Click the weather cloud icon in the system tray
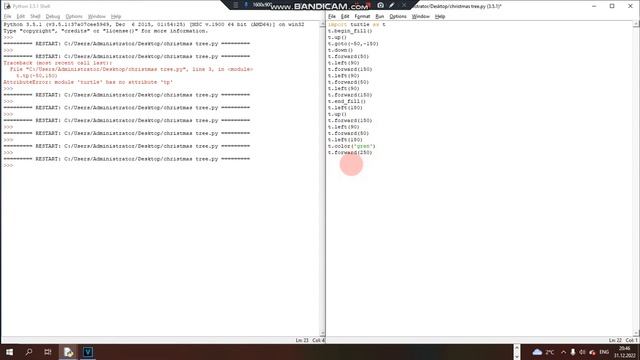 coord(537,352)
